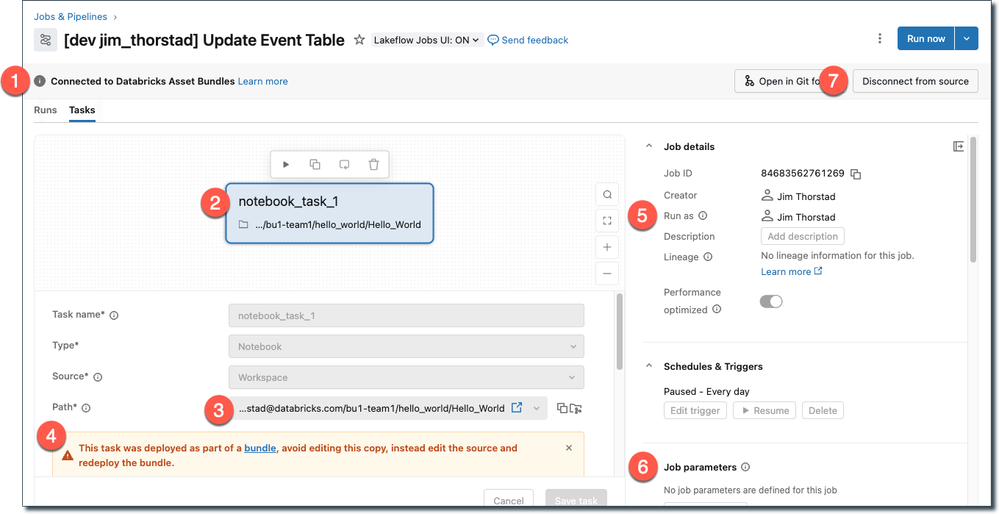This screenshot has height=514, width=999.
Task: Select the Tasks tab
Action: click(x=82, y=110)
